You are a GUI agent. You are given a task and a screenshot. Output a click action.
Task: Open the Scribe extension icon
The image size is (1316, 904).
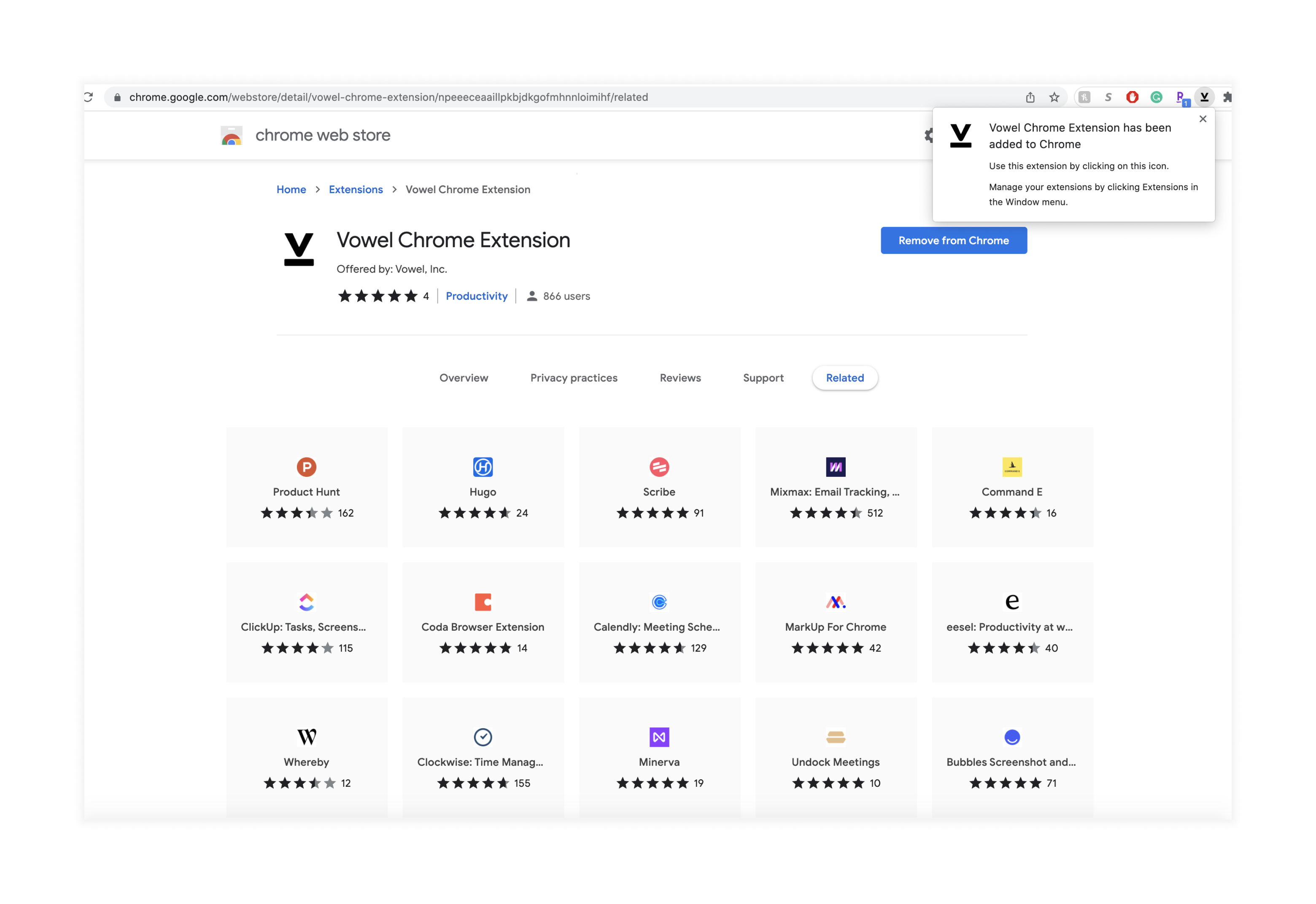(x=659, y=467)
